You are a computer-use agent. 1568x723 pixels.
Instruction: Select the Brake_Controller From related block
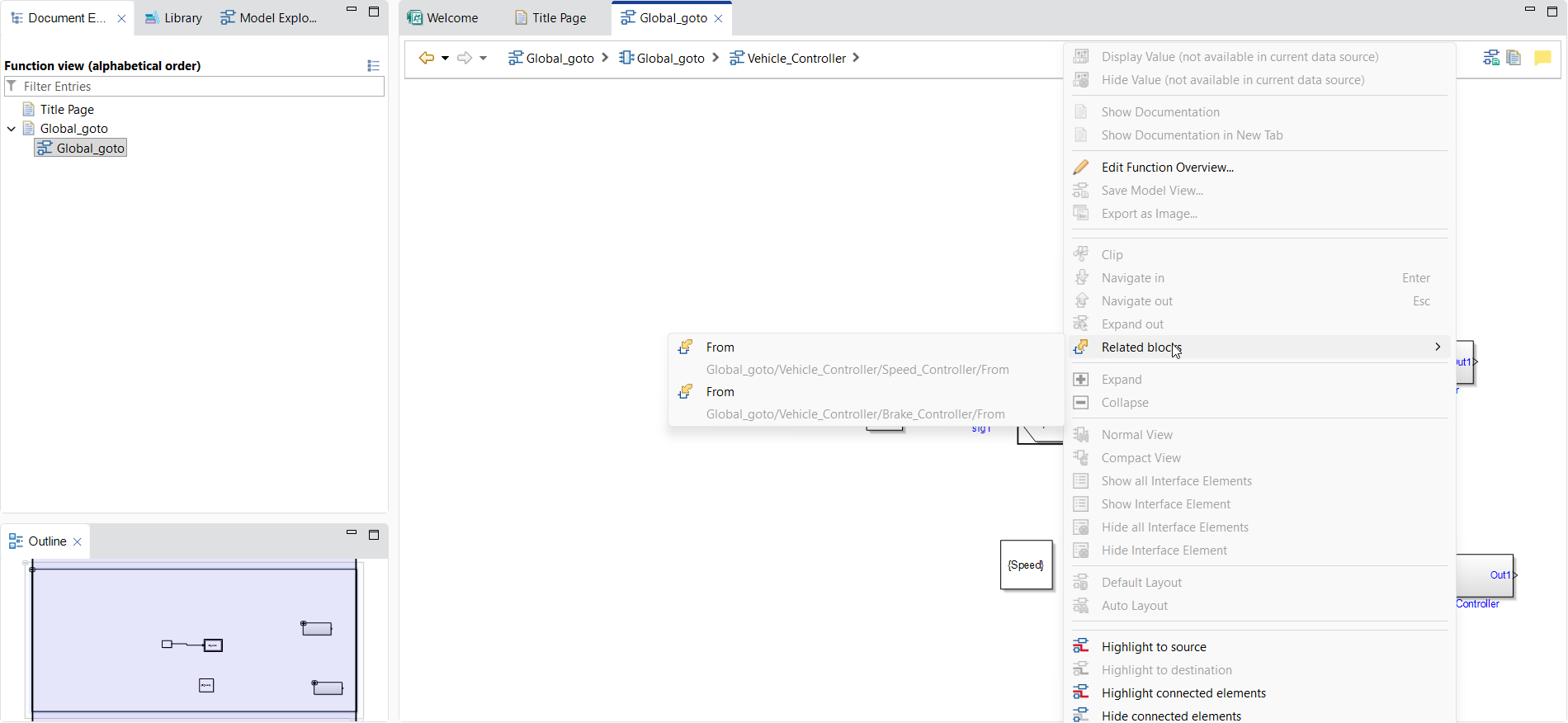click(x=866, y=403)
